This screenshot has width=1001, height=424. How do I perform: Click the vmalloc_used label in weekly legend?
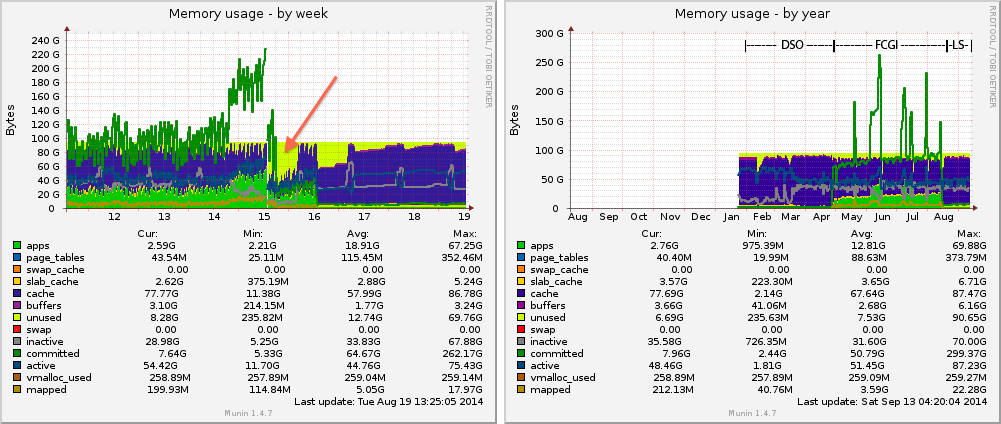59,377
